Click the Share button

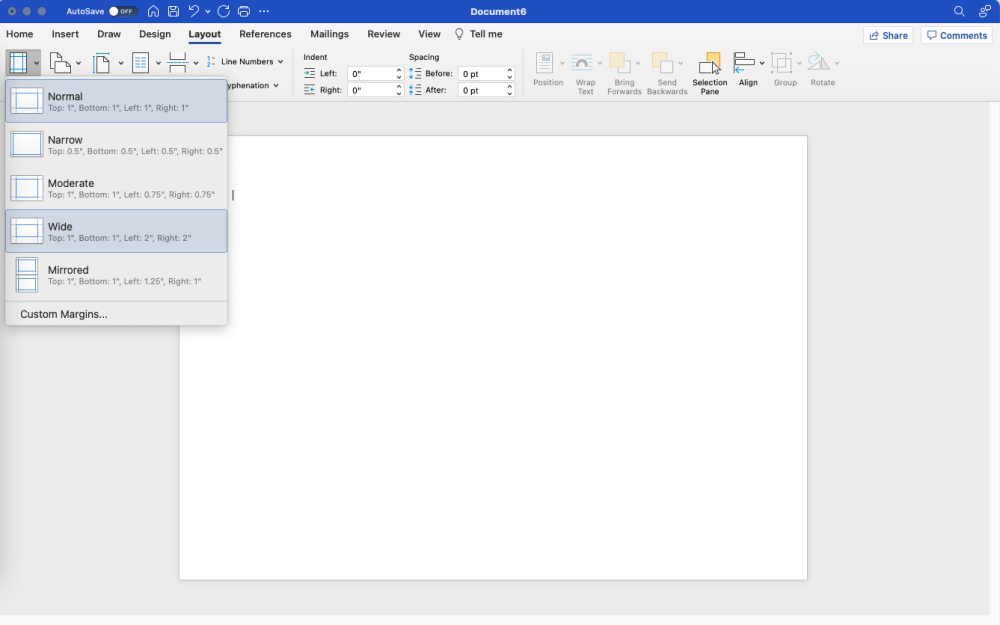coord(888,34)
